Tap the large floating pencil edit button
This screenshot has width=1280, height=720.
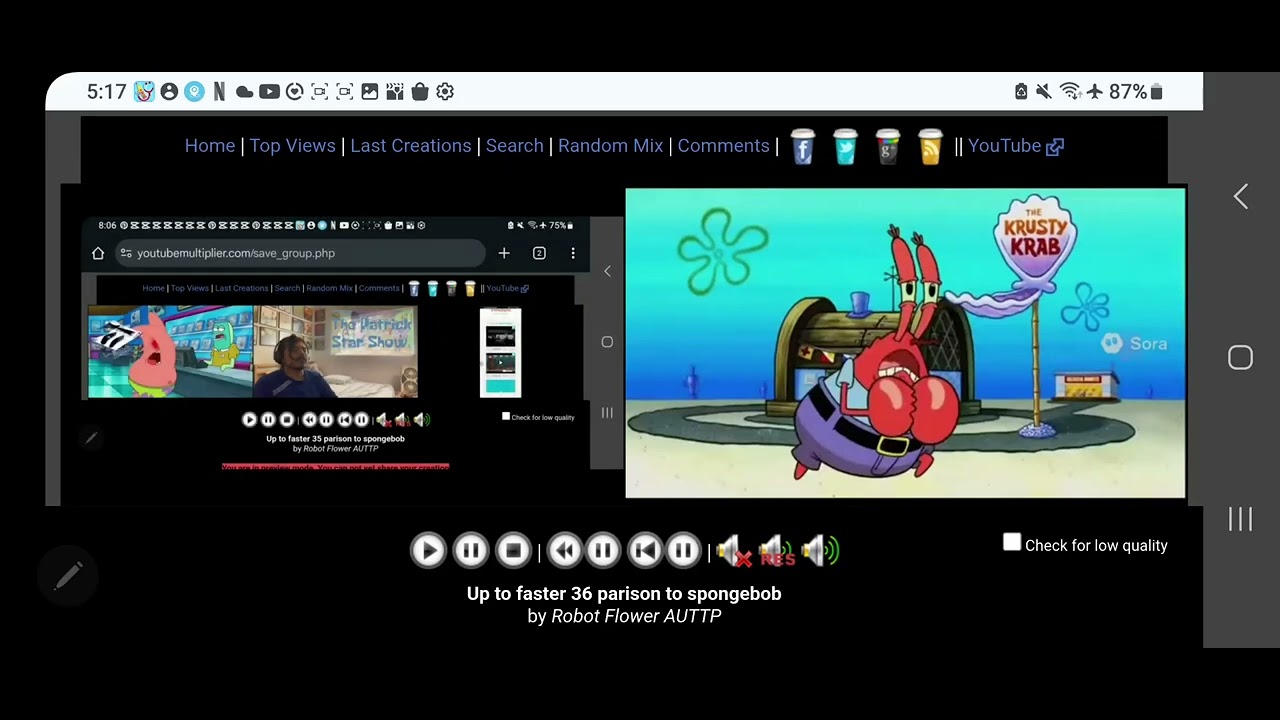click(68, 576)
